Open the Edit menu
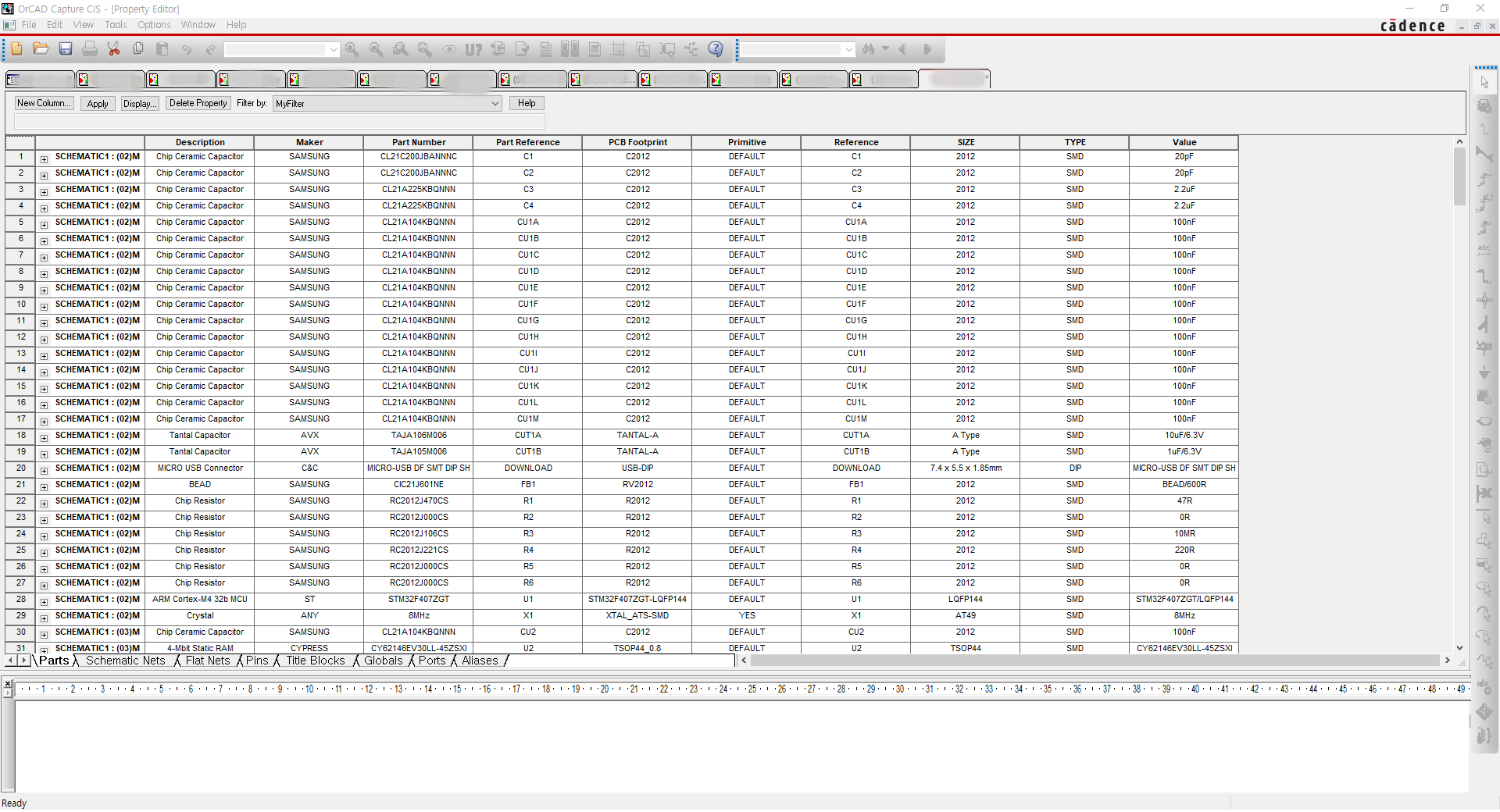The height and width of the screenshot is (812, 1500). tap(55, 25)
